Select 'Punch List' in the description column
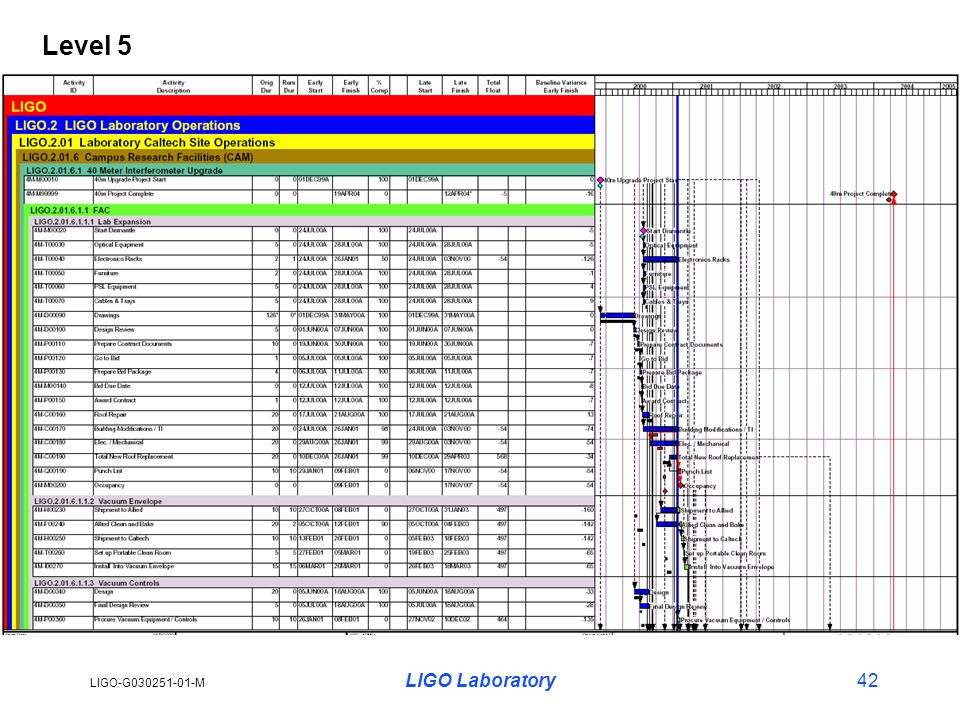The height and width of the screenshot is (720, 960). click(108, 471)
